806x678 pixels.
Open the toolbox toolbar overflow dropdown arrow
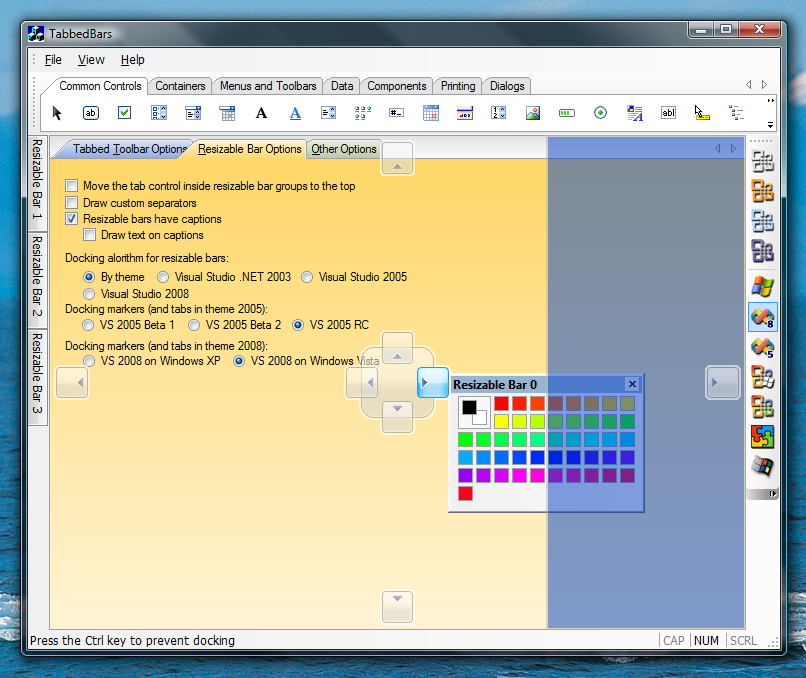coord(770,124)
